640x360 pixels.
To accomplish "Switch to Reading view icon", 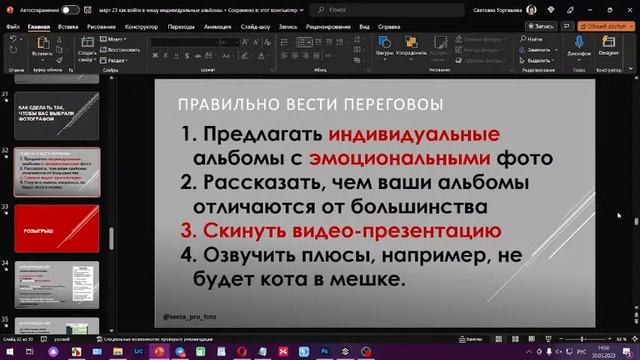I will 531,339.
